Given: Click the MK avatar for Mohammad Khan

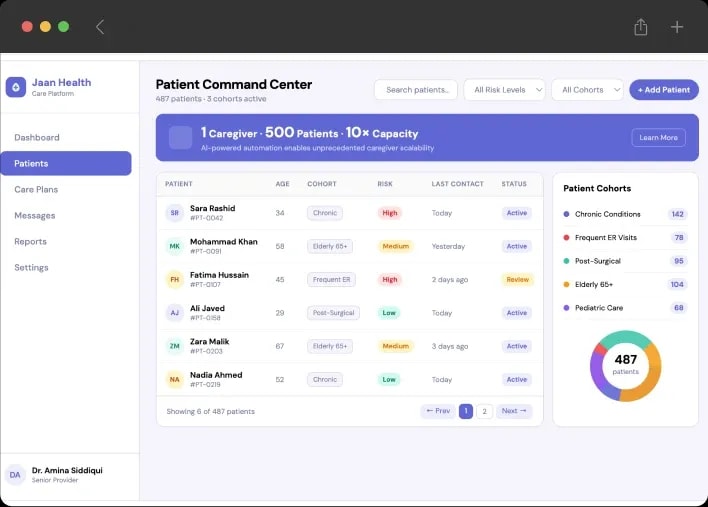Looking at the screenshot, I should (x=174, y=246).
